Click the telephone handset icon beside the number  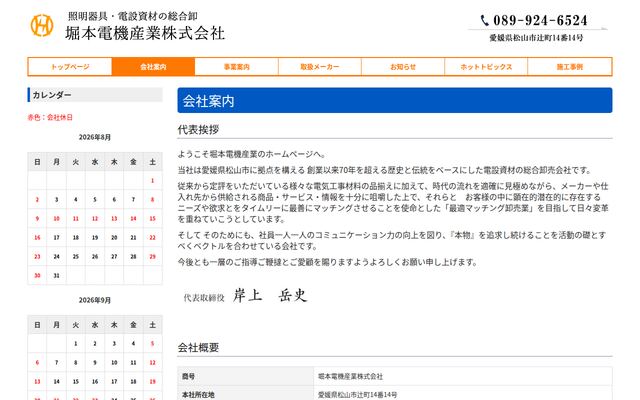[x=484, y=20]
